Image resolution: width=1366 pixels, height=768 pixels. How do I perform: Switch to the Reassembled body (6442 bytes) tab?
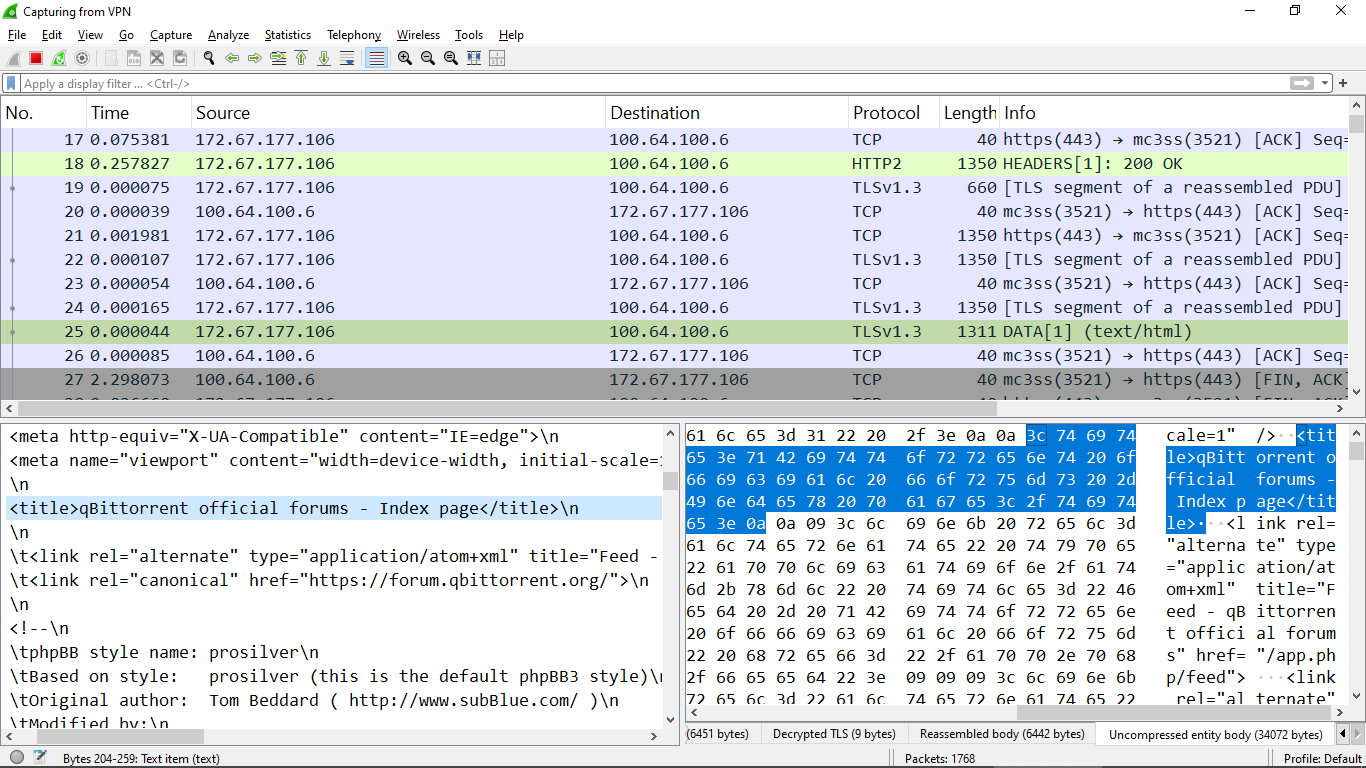coord(1002,734)
